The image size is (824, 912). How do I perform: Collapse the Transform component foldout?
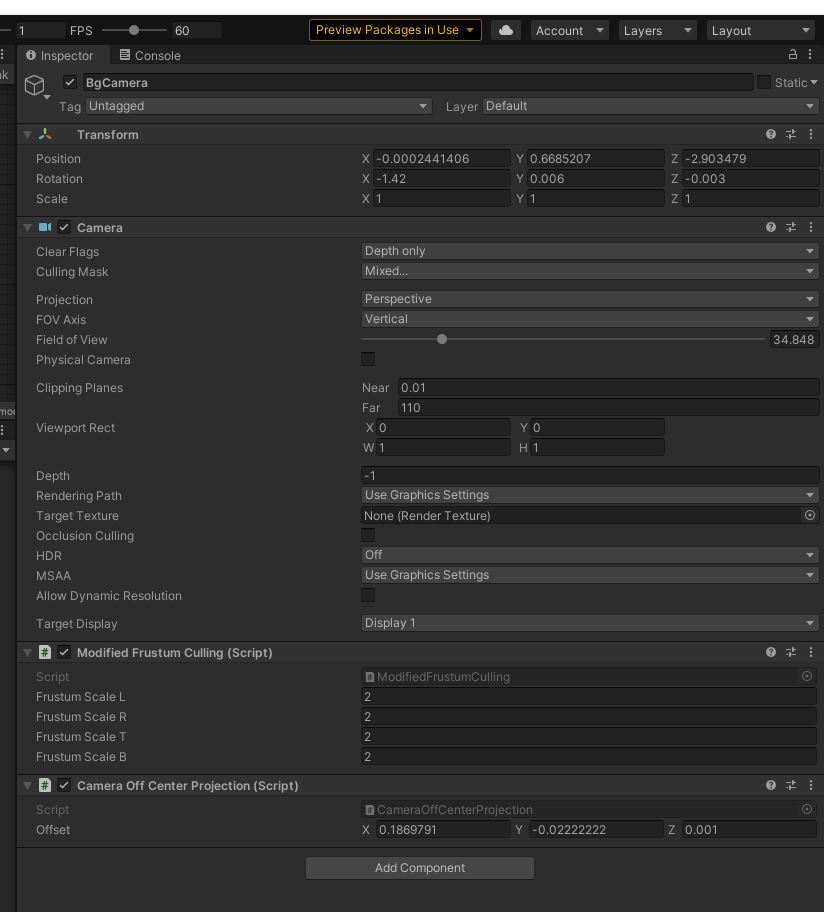[x=27, y=134]
